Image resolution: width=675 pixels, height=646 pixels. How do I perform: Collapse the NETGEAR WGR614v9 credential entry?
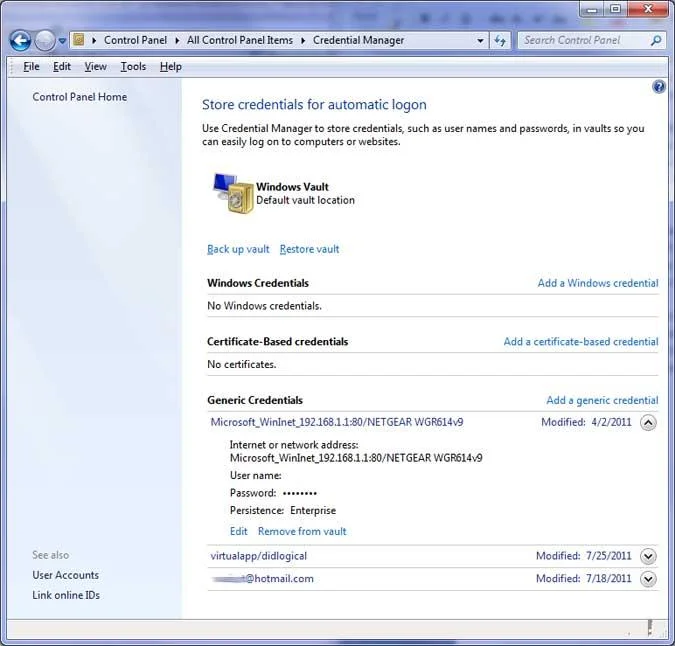648,423
